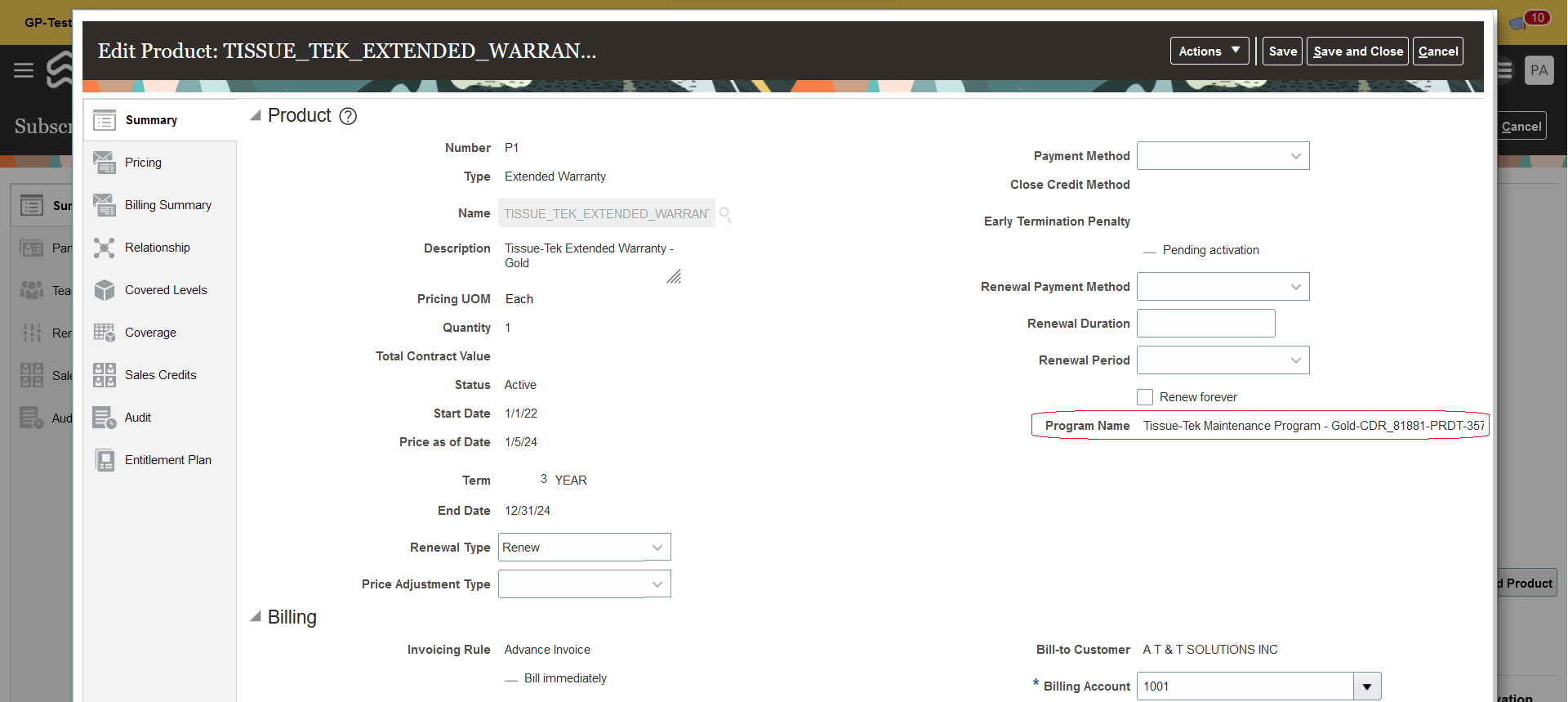Click the Pricing envelope icon
The height and width of the screenshot is (702, 1568).
click(x=105, y=163)
